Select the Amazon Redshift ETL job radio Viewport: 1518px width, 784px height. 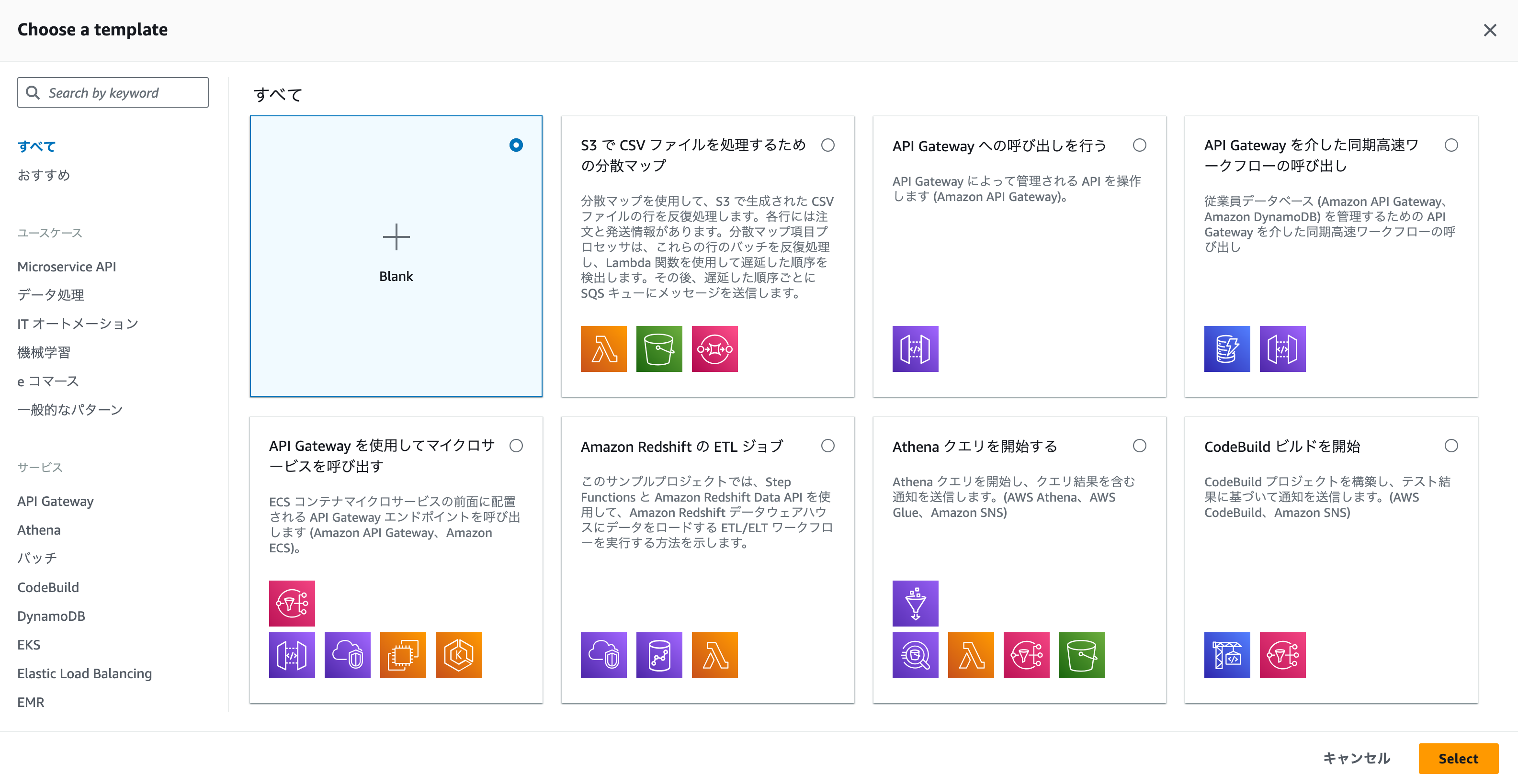coord(827,446)
